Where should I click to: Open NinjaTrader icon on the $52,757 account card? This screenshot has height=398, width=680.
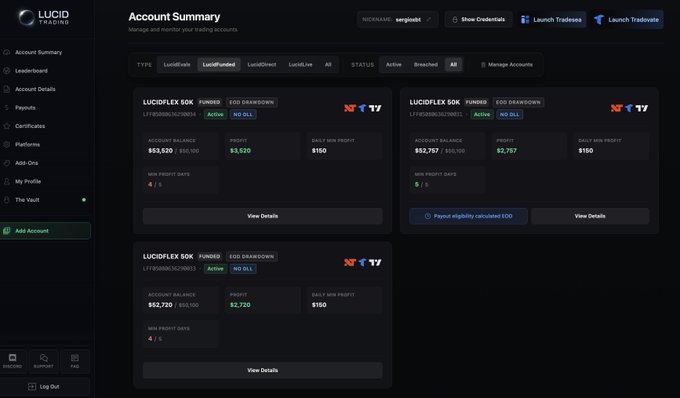[617, 108]
